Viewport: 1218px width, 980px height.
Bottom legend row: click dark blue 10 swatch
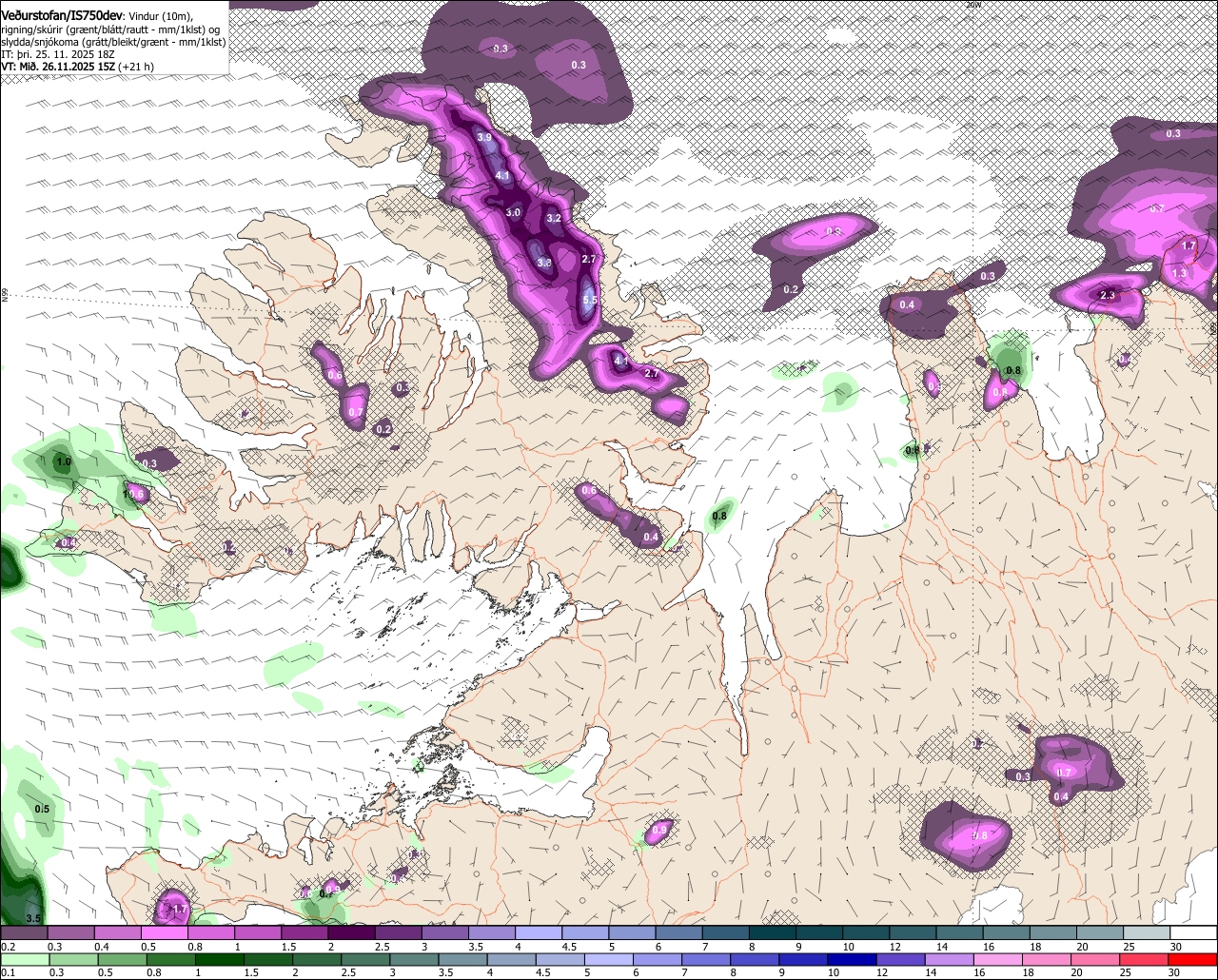coord(850,959)
